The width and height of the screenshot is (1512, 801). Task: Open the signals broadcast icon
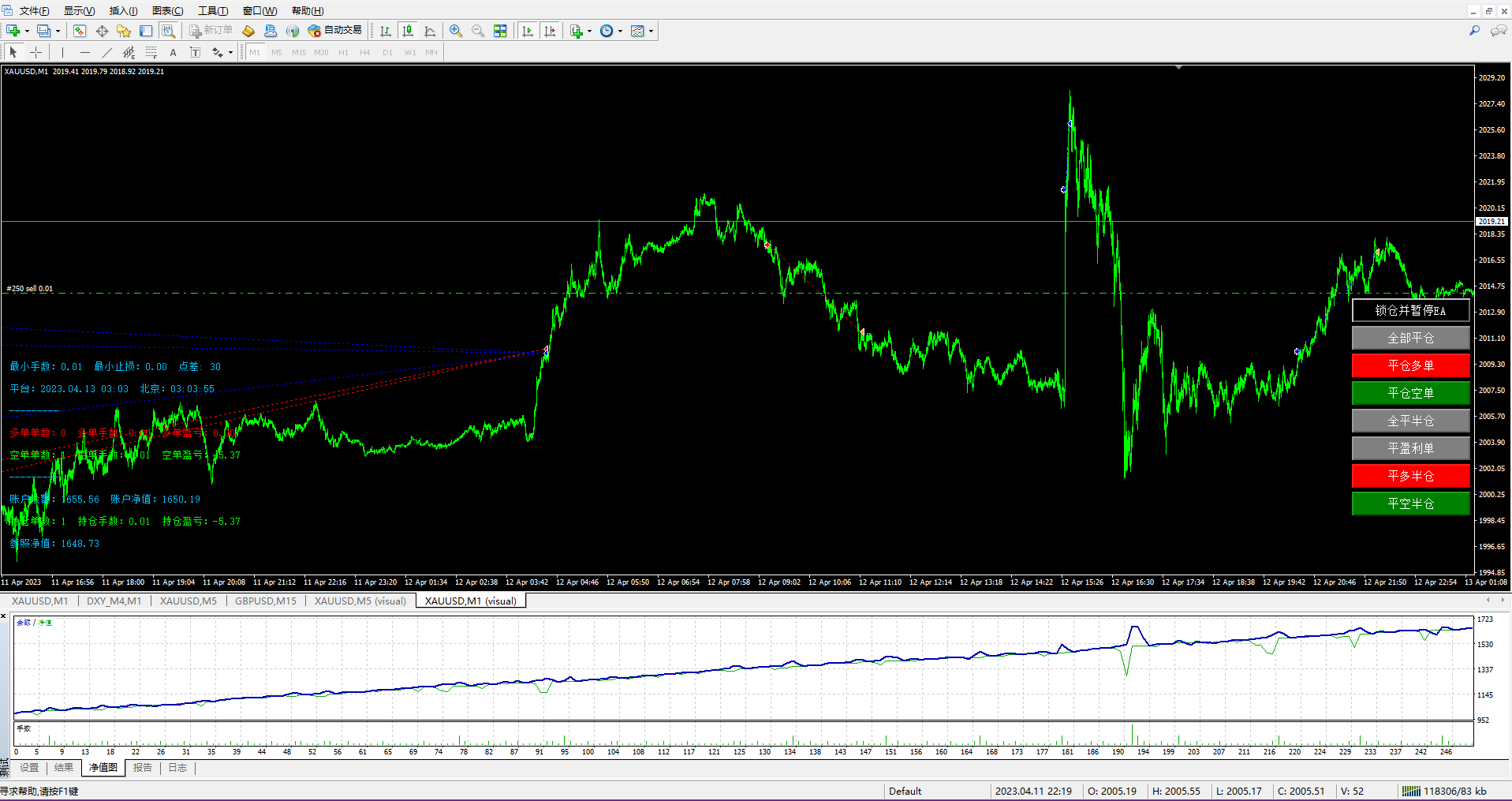pos(293,31)
